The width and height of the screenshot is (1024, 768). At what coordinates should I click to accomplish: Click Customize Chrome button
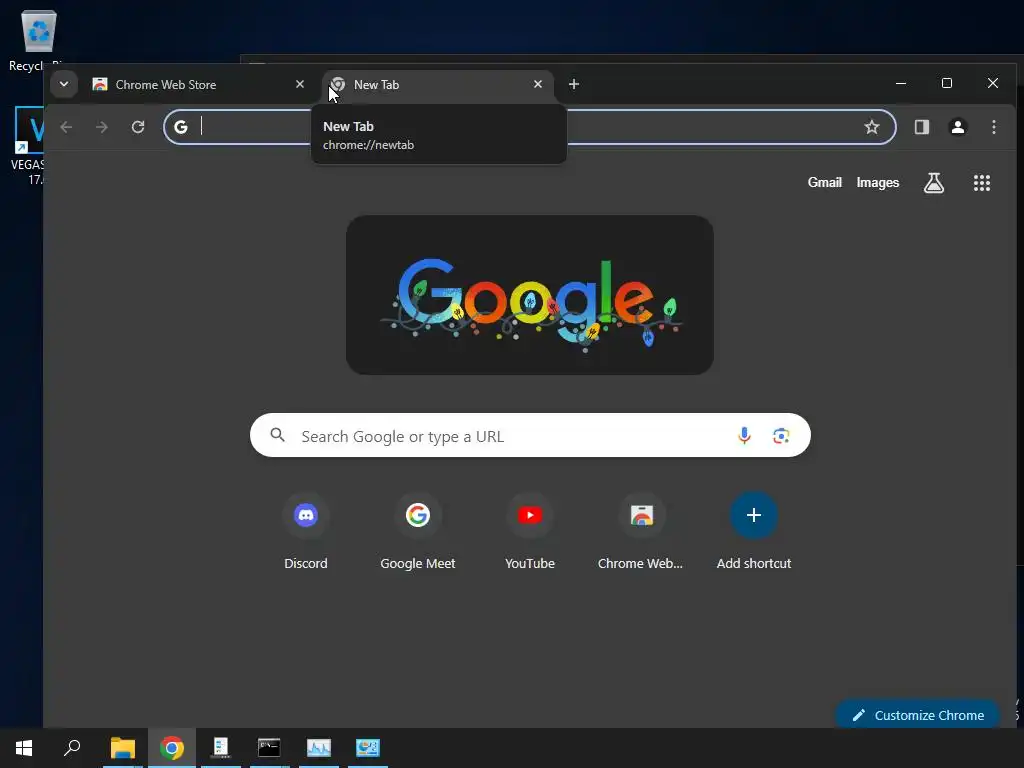point(918,715)
